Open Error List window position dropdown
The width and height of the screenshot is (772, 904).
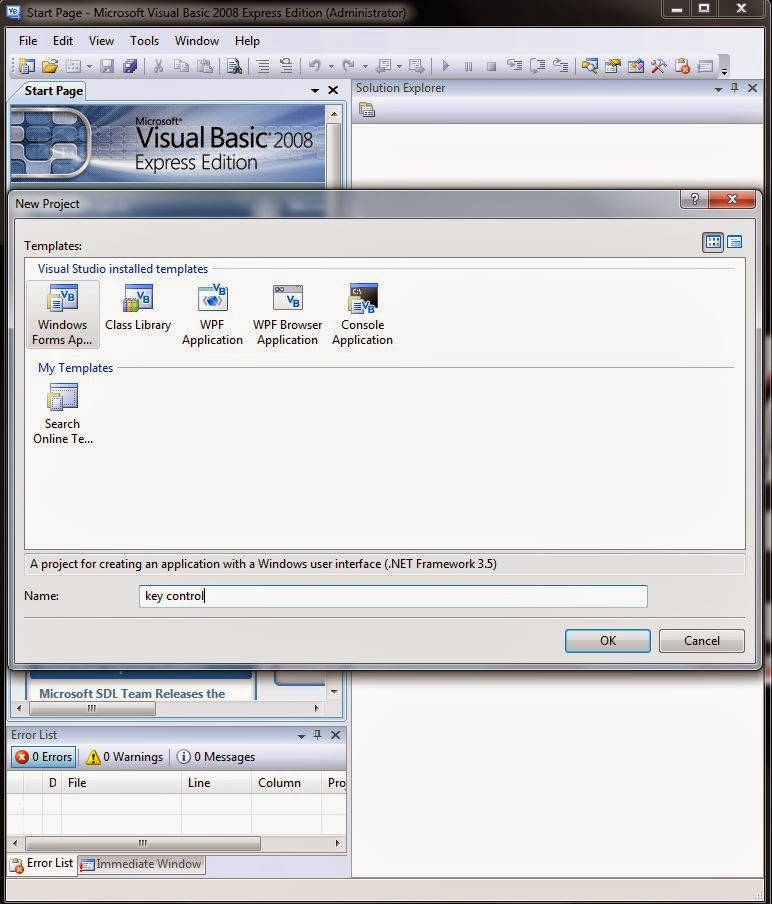point(301,736)
